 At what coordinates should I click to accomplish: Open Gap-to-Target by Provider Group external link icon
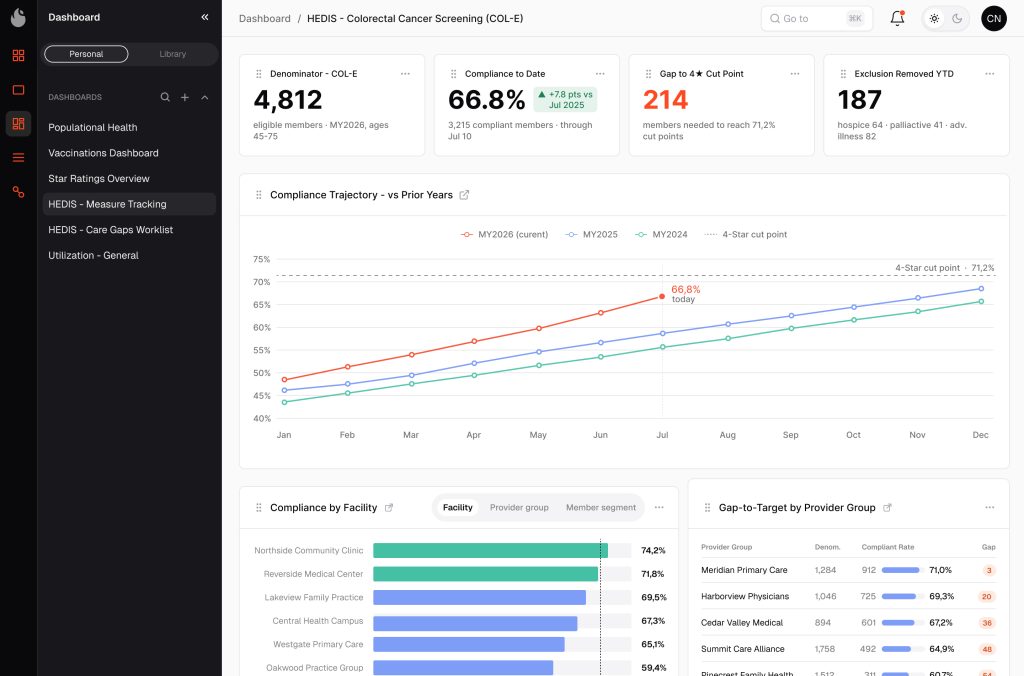pos(887,507)
